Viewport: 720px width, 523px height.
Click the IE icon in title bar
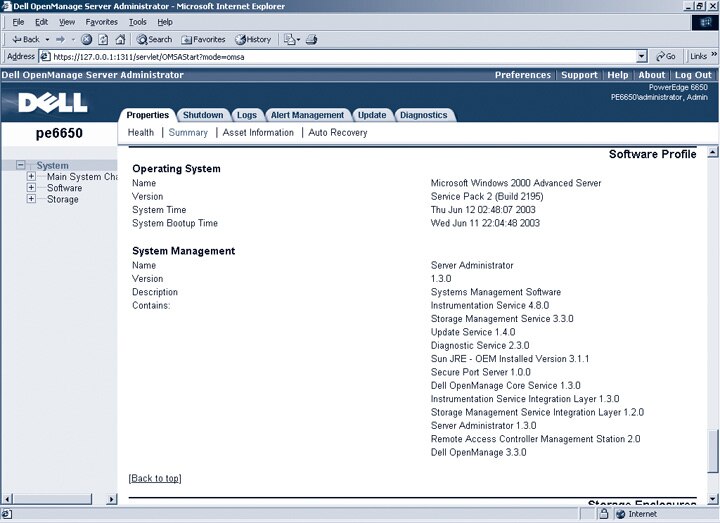(x=6, y=6)
